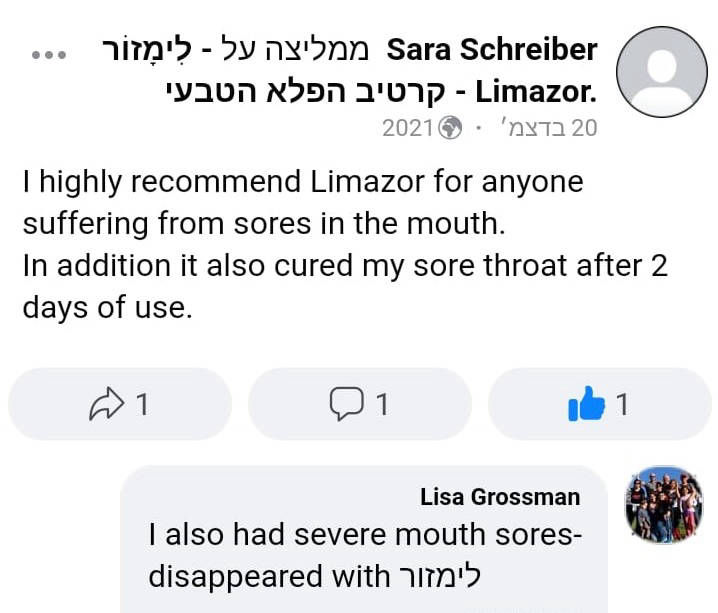This screenshot has width=718, height=613.
Task: Click the year 2021 beside the globe
Action: click(408, 128)
